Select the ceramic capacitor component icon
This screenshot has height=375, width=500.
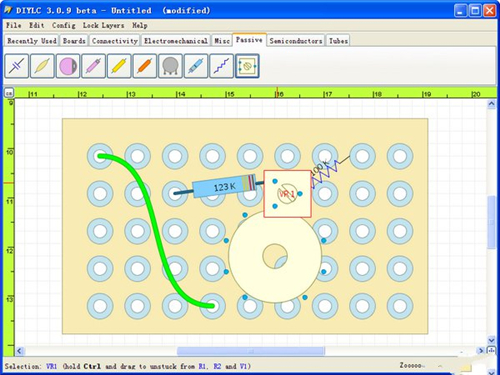pyautogui.click(x=17, y=66)
